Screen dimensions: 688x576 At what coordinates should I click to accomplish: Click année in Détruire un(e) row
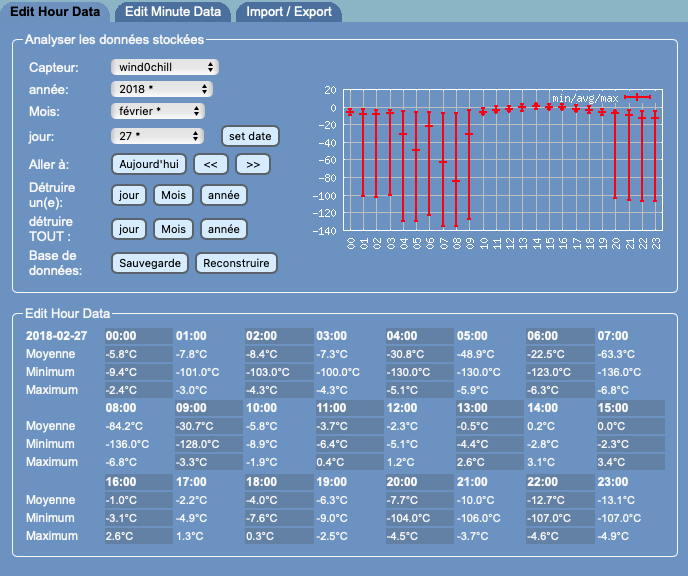(224, 195)
